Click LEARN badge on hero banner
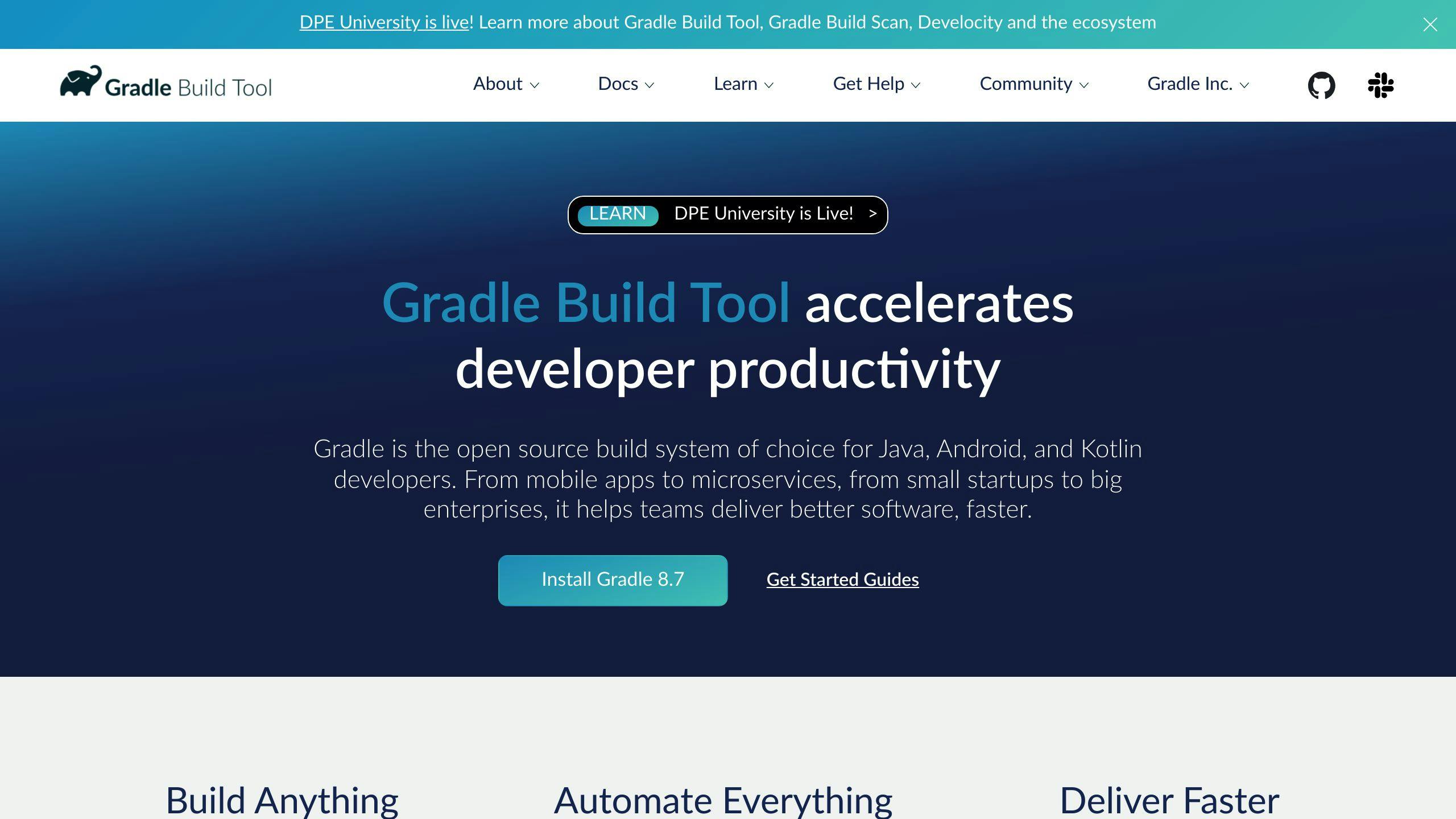1456x819 pixels. 618,214
